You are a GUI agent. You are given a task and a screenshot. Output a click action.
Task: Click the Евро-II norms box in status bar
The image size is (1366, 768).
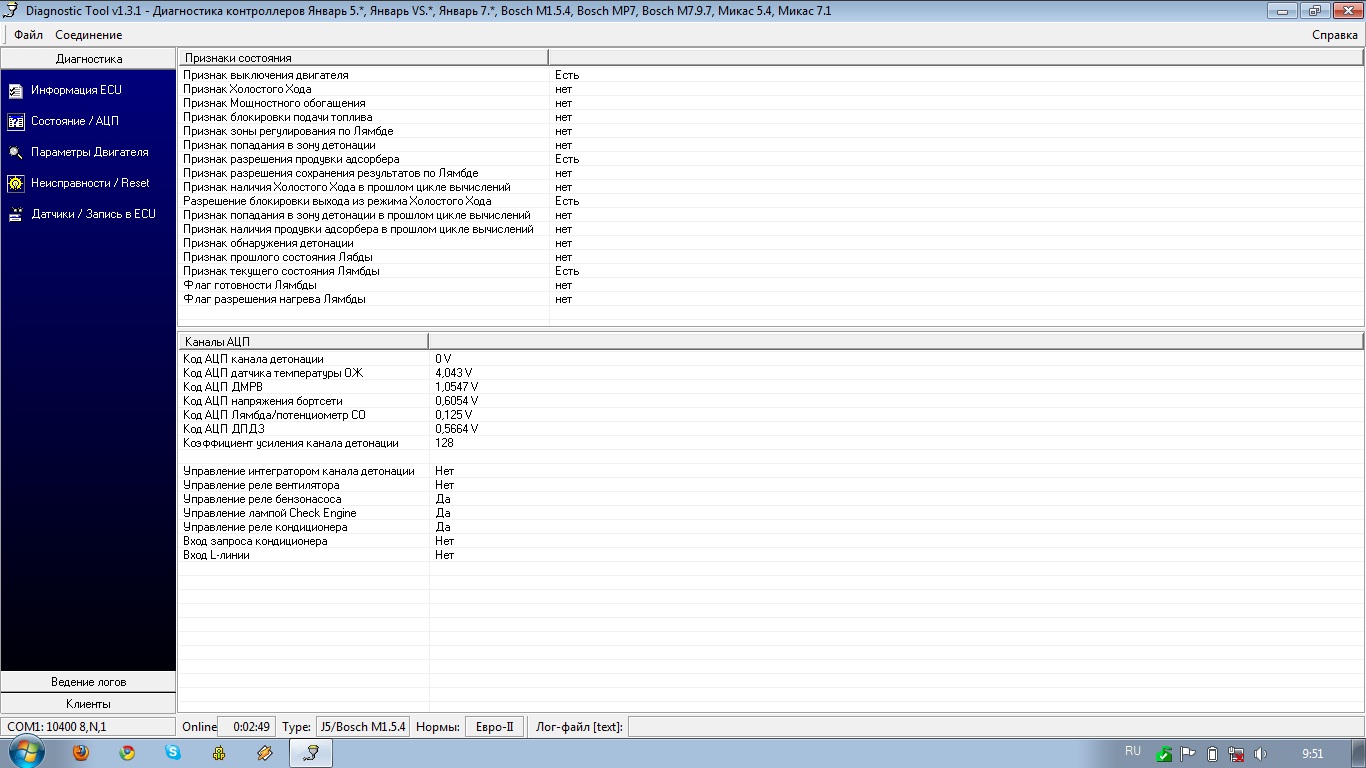(494, 727)
